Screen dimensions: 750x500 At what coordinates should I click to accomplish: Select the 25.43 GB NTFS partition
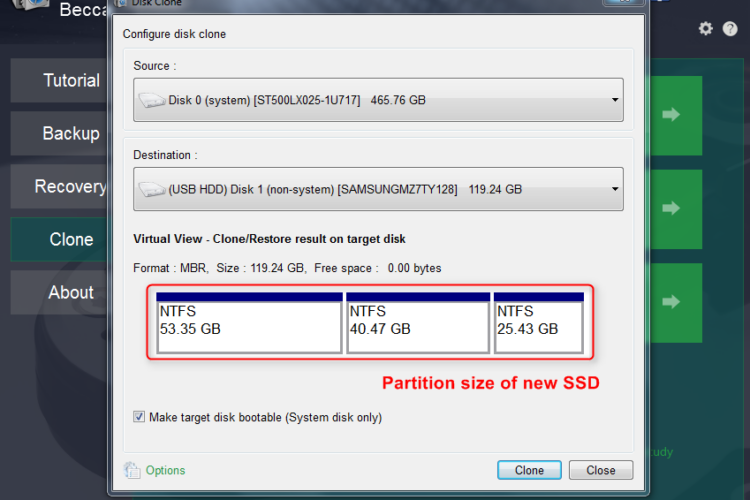(x=538, y=322)
